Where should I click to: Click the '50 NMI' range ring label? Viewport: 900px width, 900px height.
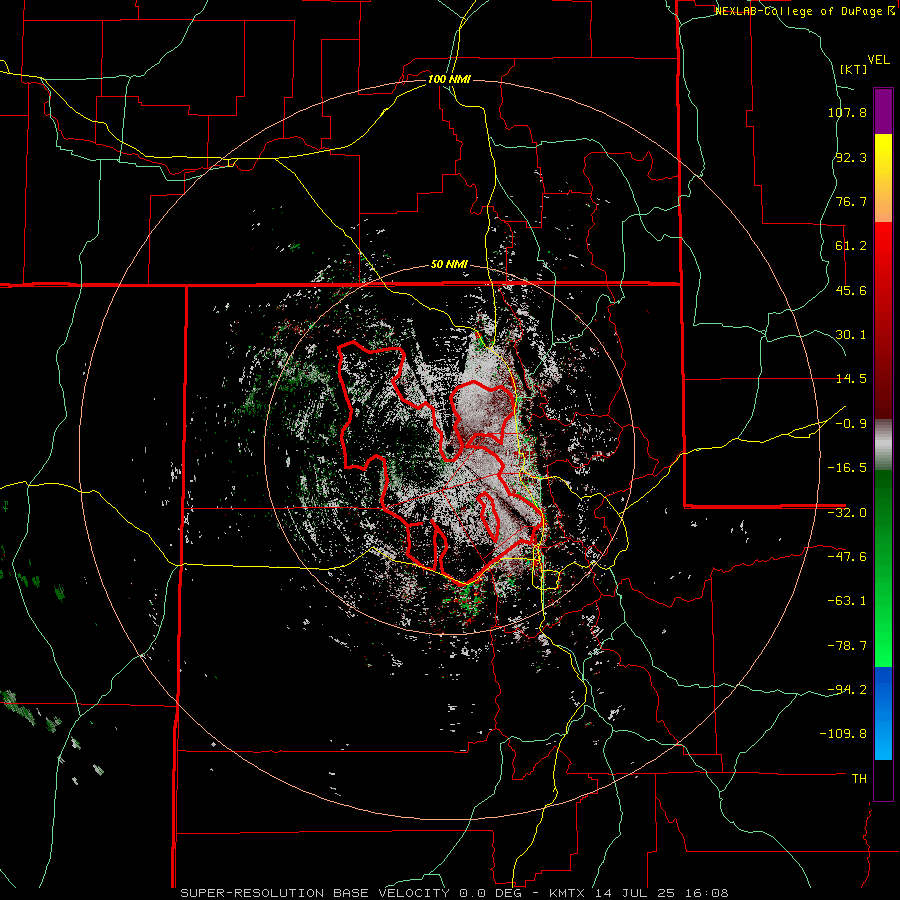tap(449, 265)
